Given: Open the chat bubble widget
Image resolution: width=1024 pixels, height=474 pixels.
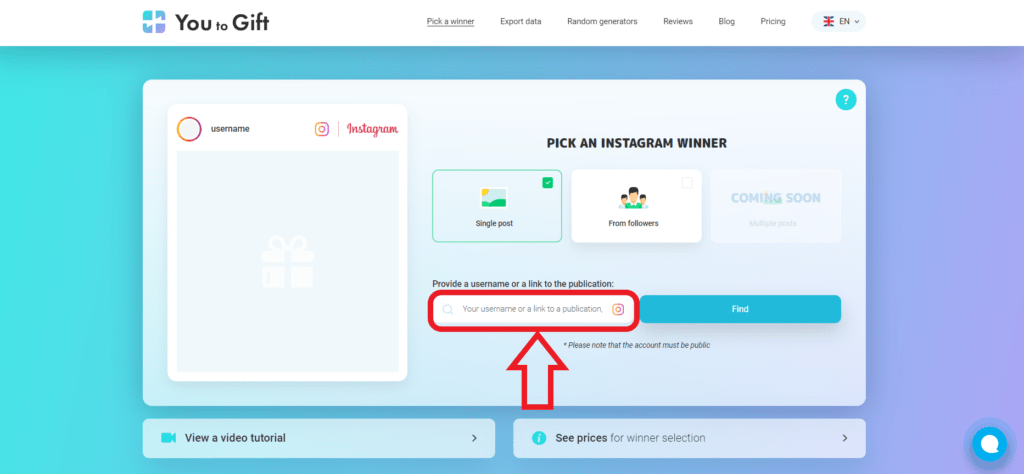Looking at the screenshot, I should click(x=989, y=444).
